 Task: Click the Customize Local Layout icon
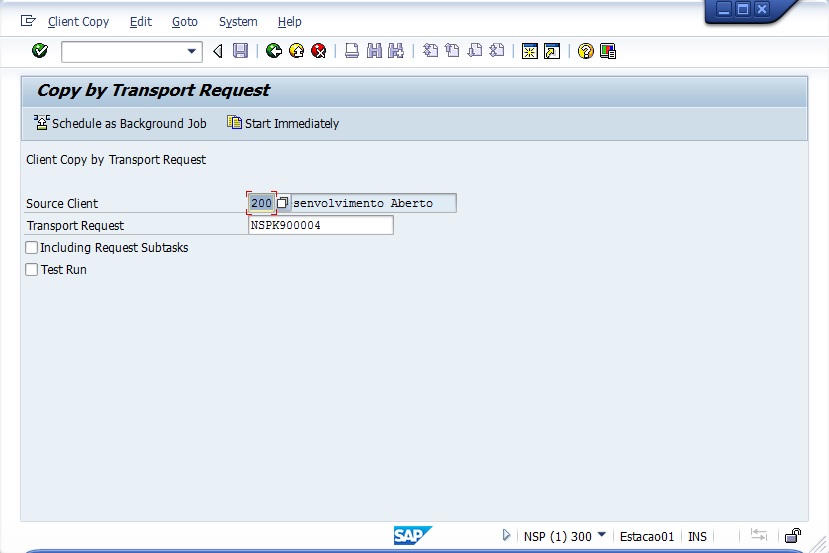pos(608,51)
